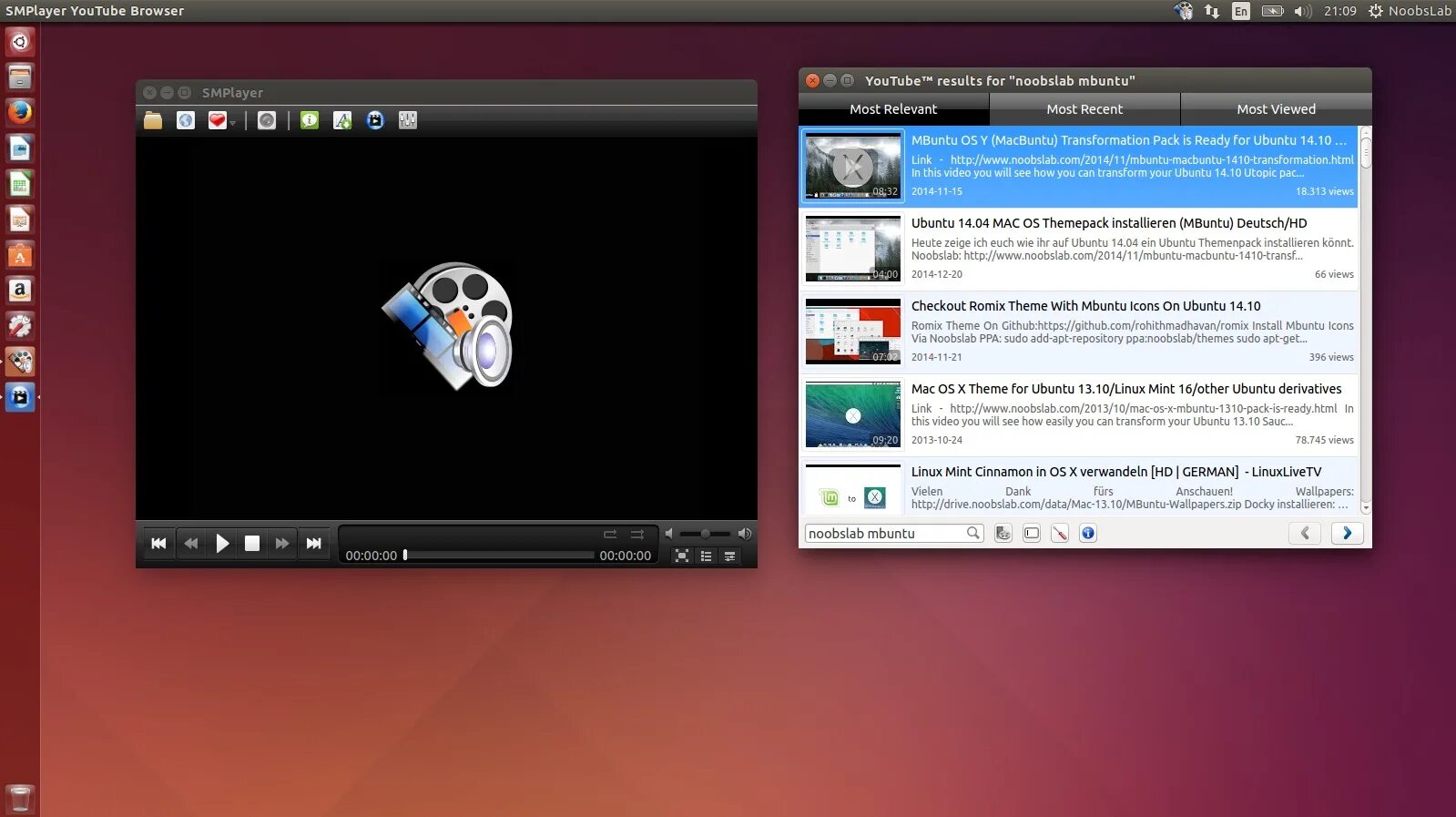This screenshot has width=1456, height=817.
Task: Open YouTube browser settings screwdriver icon
Action: point(1060,534)
